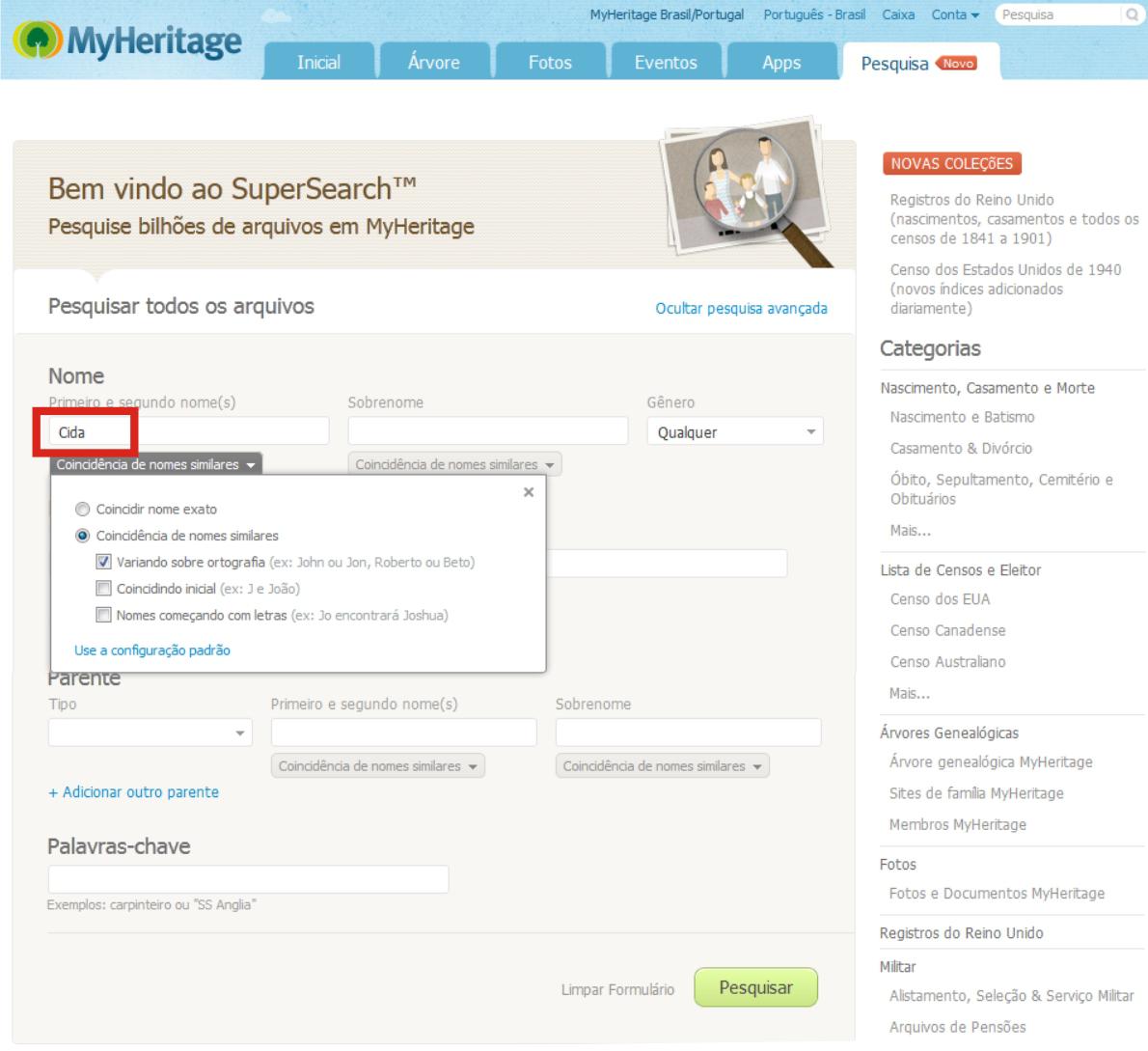This screenshot has width=1148, height=1051.
Task: Click 'Mais...' under Lista de Censos
Action: pos(910,693)
